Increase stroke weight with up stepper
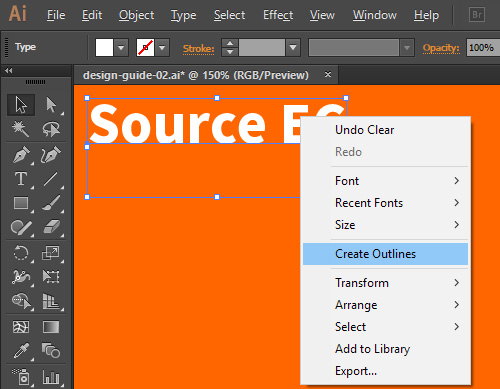 230,43
